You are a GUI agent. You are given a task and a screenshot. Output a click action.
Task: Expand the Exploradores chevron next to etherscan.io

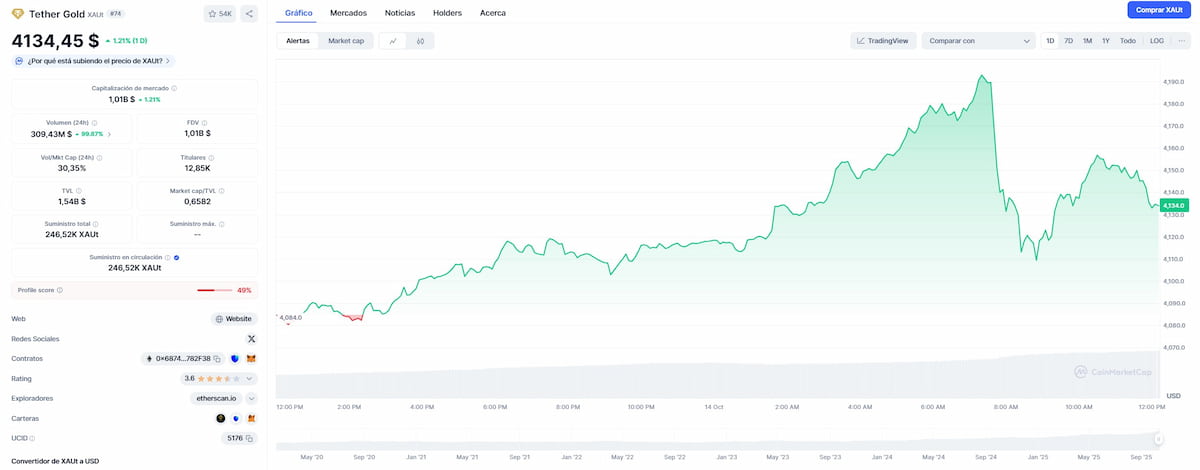tap(251, 398)
